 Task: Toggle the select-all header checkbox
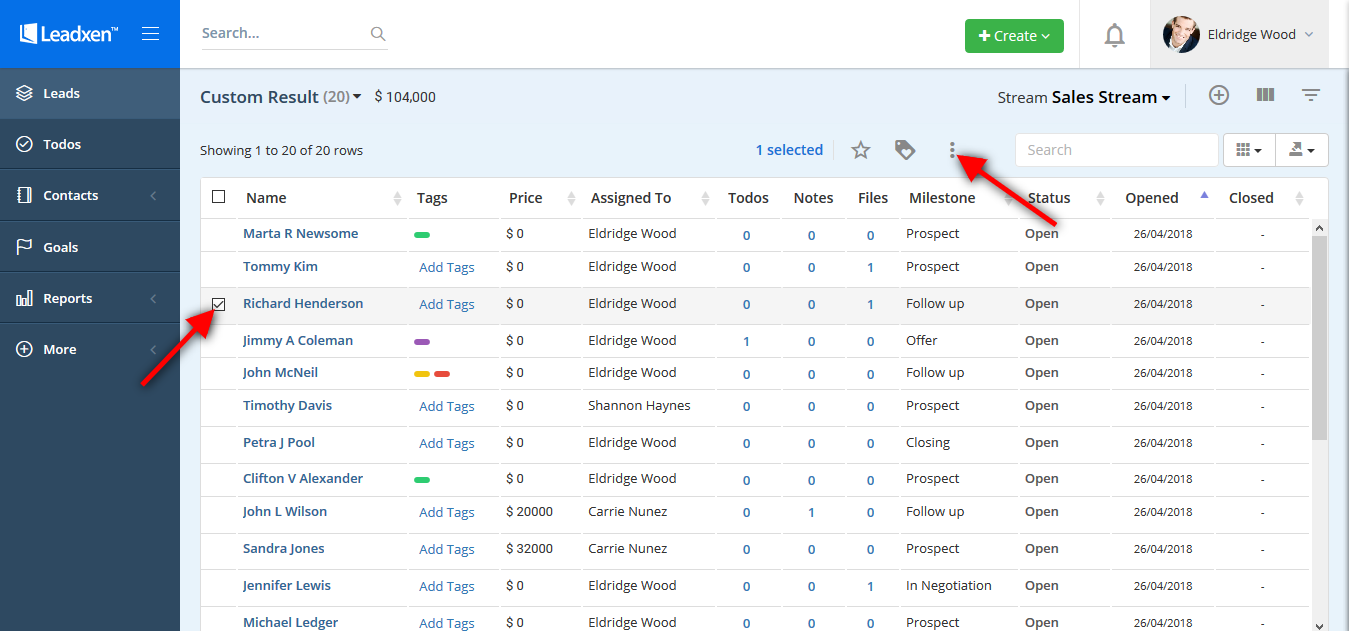coord(219,197)
